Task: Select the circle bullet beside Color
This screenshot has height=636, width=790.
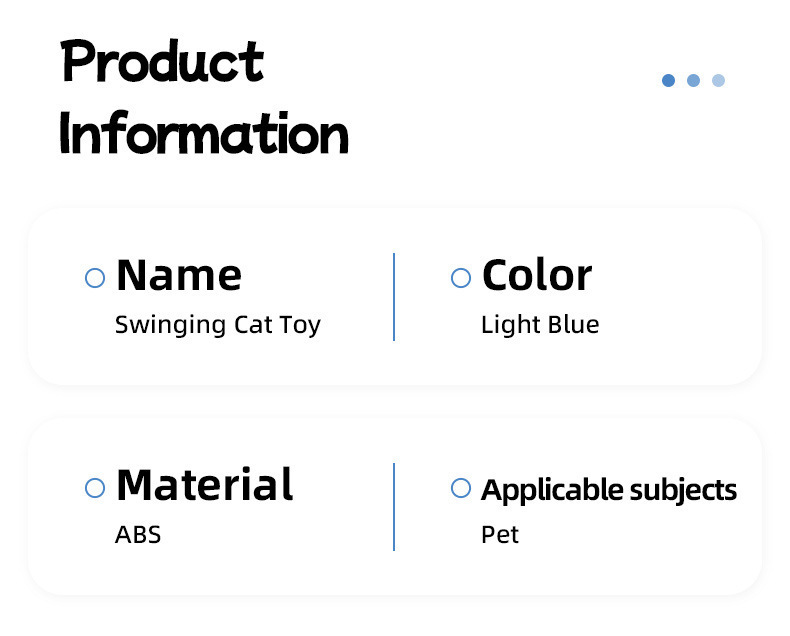Action: click(461, 278)
